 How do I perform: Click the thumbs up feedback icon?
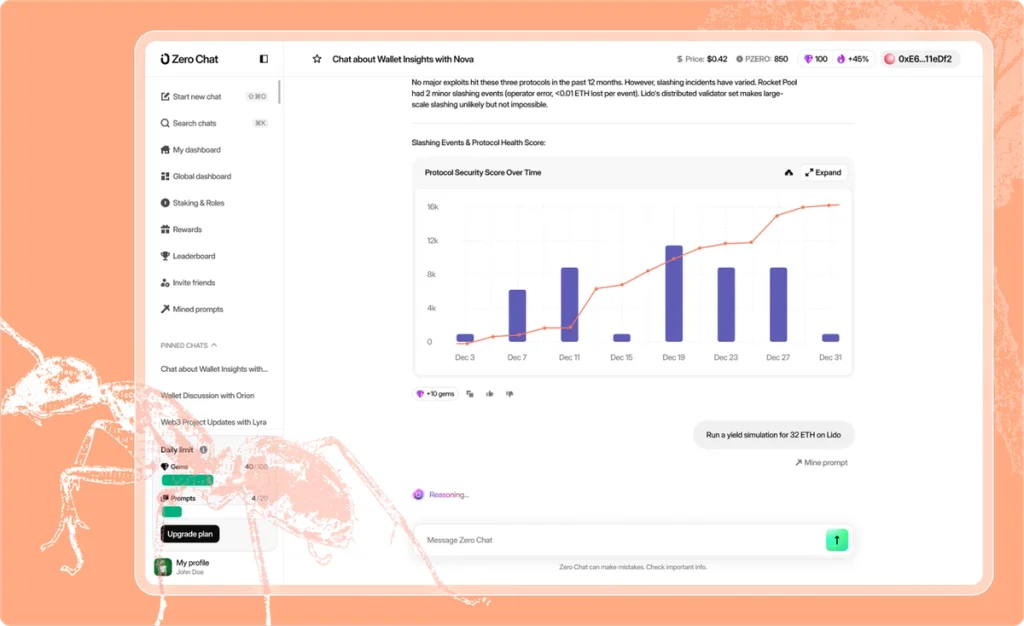(x=490, y=394)
